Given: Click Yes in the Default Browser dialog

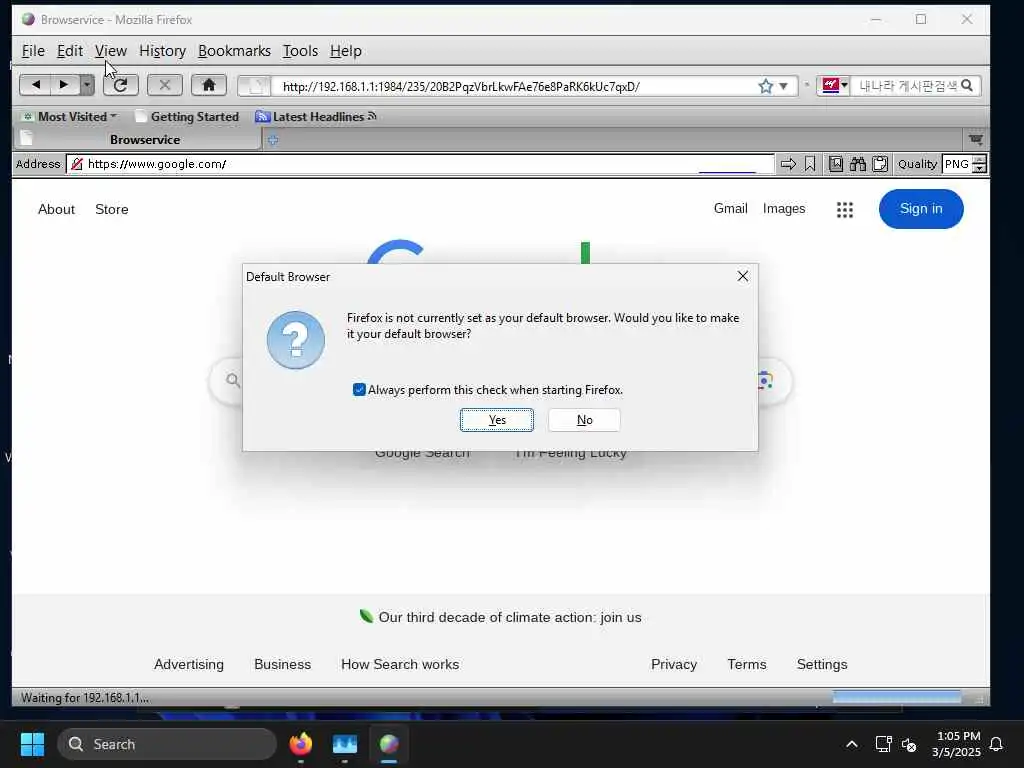Looking at the screenshot, I should tap(497, 420).
